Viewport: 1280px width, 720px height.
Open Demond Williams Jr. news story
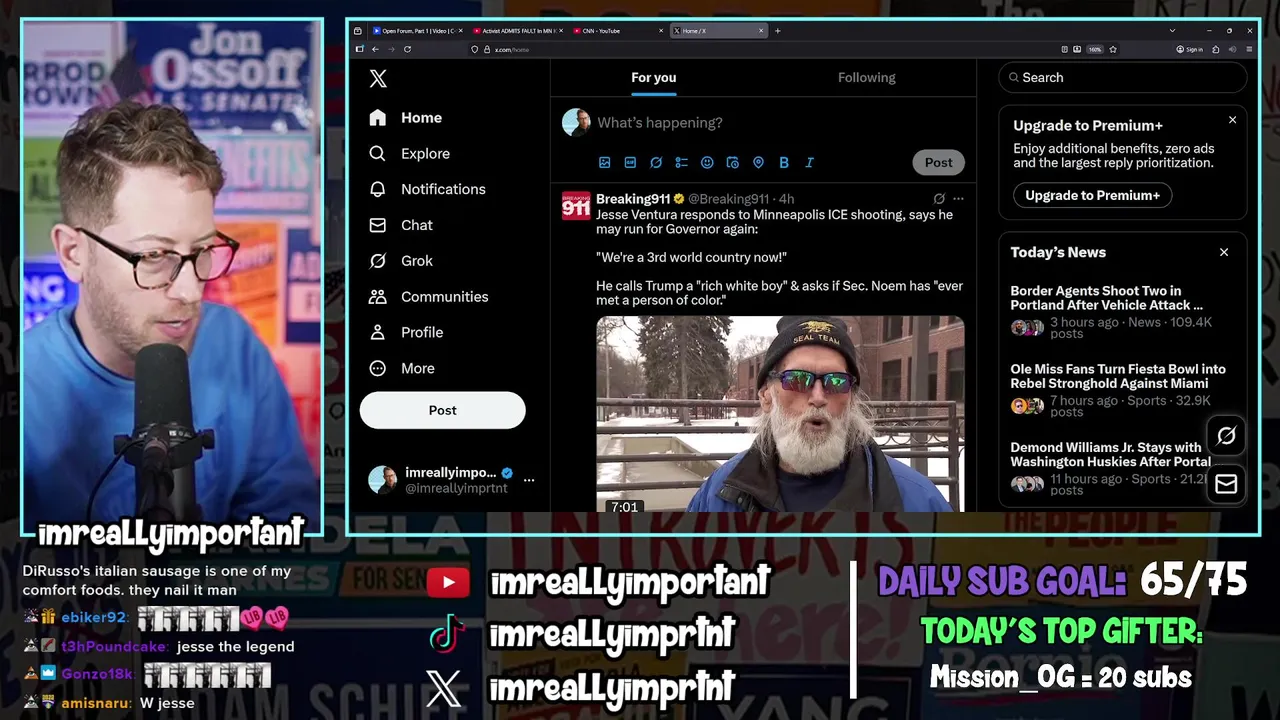[1110, 470]
